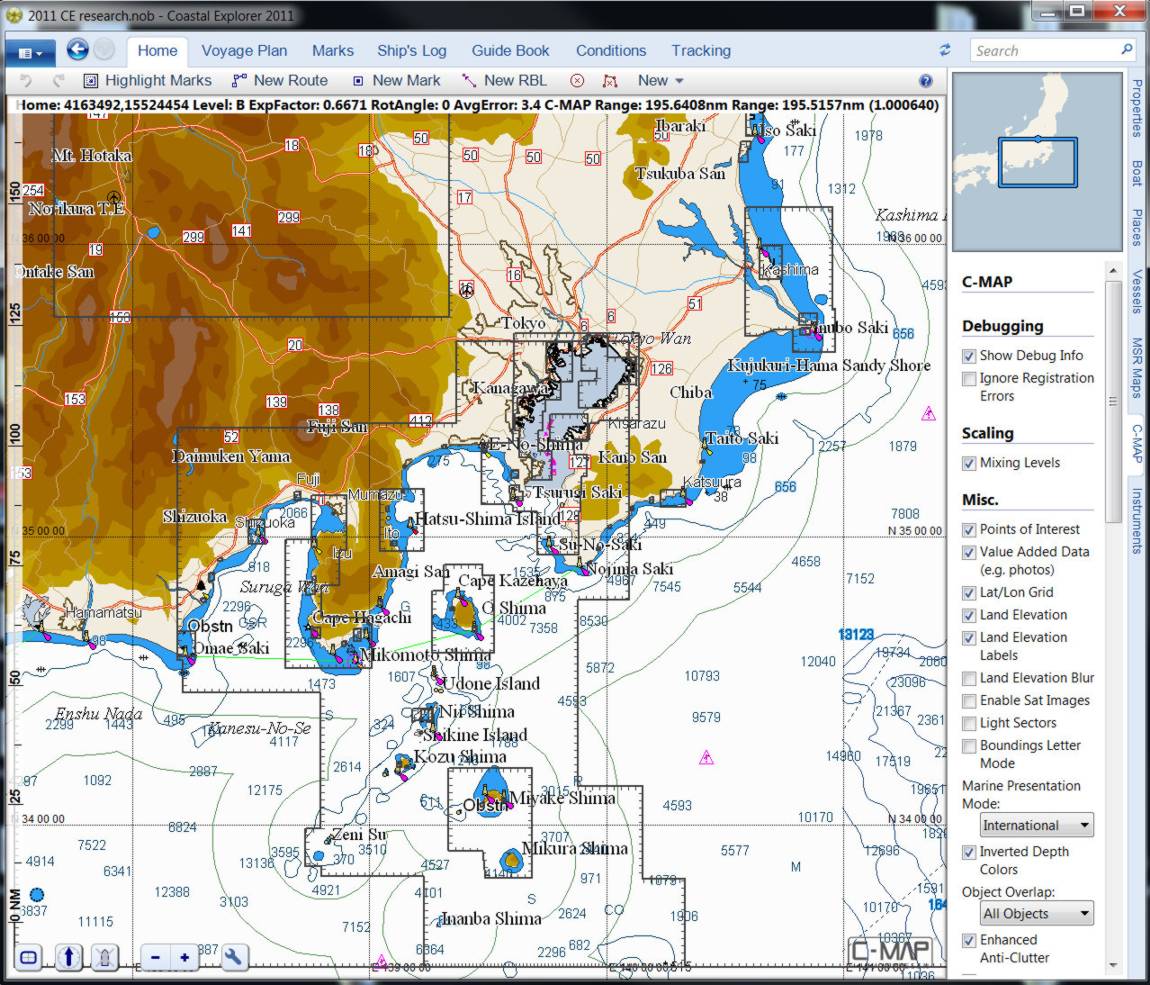
Task: Click the Miyake Shima label on map
Action: (562, 798)
